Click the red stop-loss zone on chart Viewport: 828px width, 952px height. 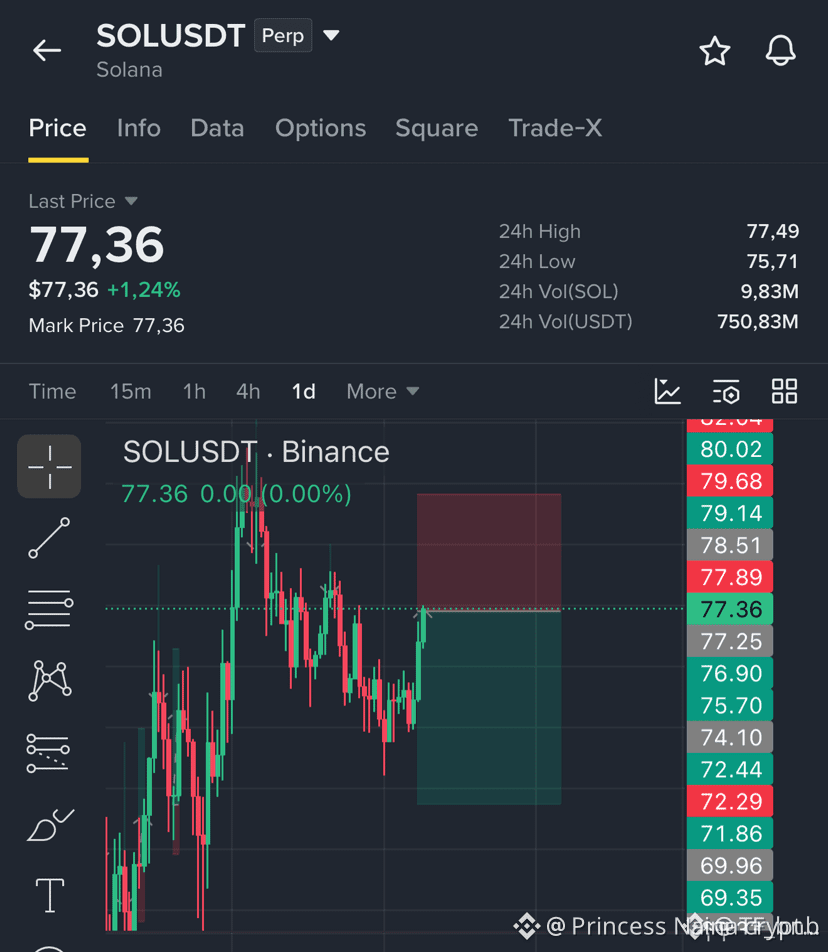pyautogui.click(x=489, y=551)
